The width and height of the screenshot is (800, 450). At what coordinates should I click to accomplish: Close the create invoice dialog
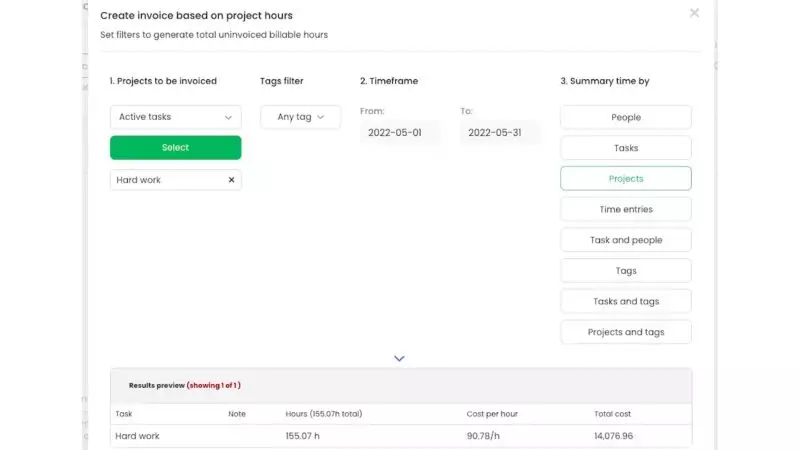tap(694, 13)
